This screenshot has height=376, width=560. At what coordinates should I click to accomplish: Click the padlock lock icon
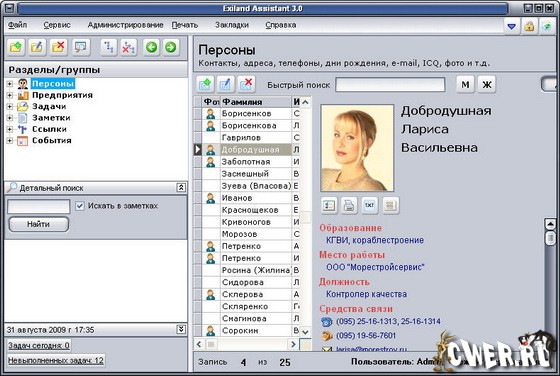(x=529, y=26)
